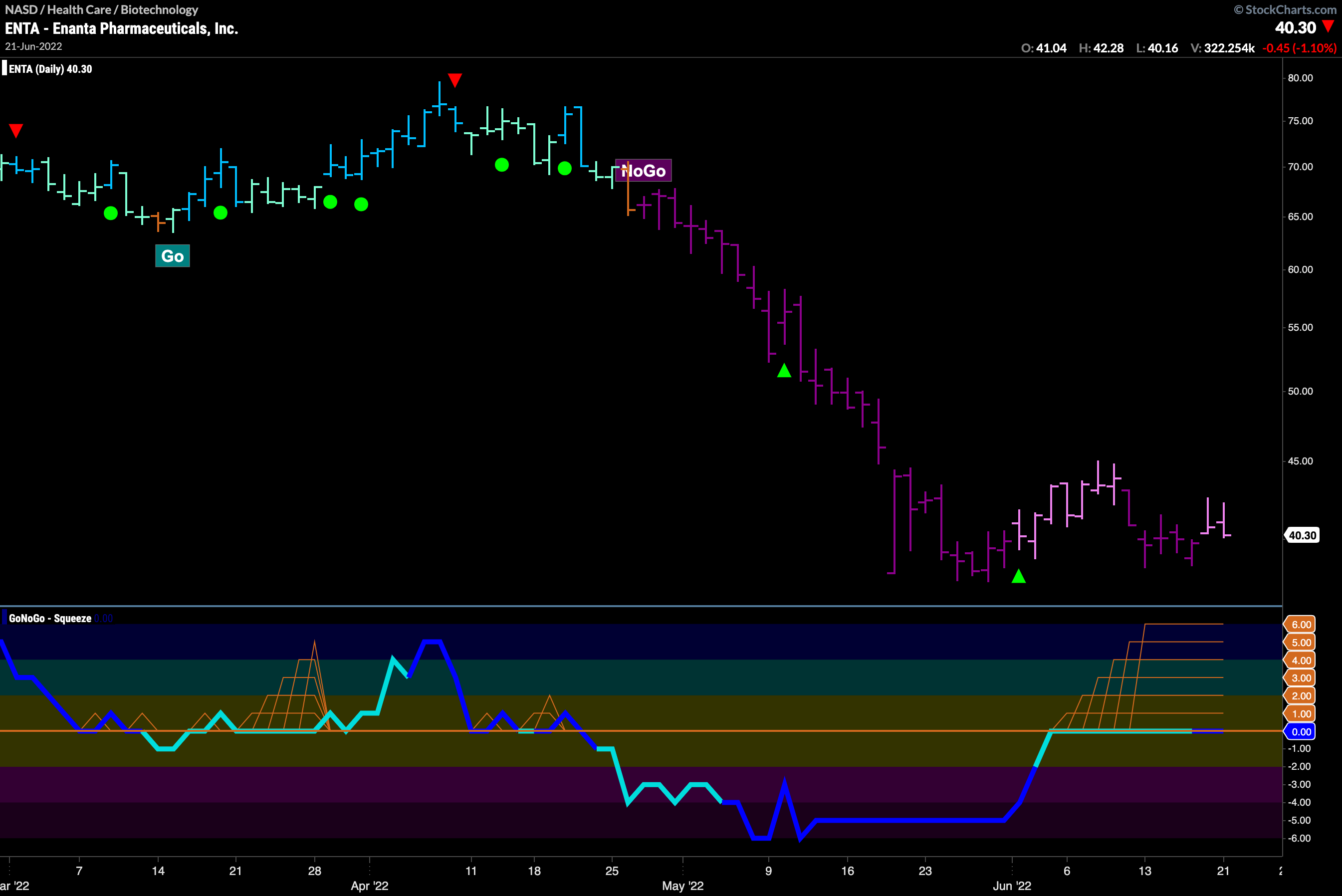Screen dimensions: 1342x896
Task: Click the 'May '22' date axis label
Action: pos(682,886)
